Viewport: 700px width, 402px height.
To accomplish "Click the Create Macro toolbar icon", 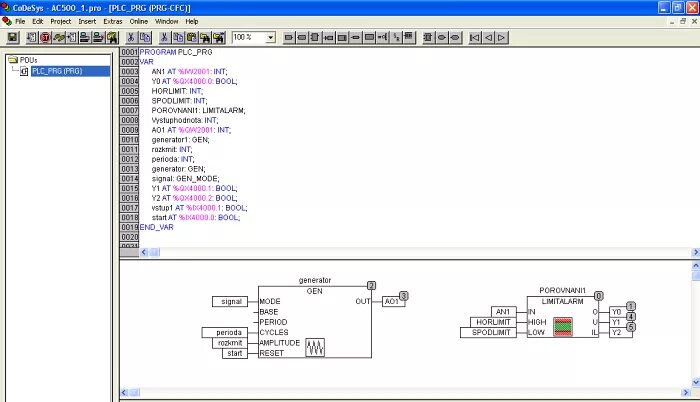I will pyautogui.click(x=428, y=38).
